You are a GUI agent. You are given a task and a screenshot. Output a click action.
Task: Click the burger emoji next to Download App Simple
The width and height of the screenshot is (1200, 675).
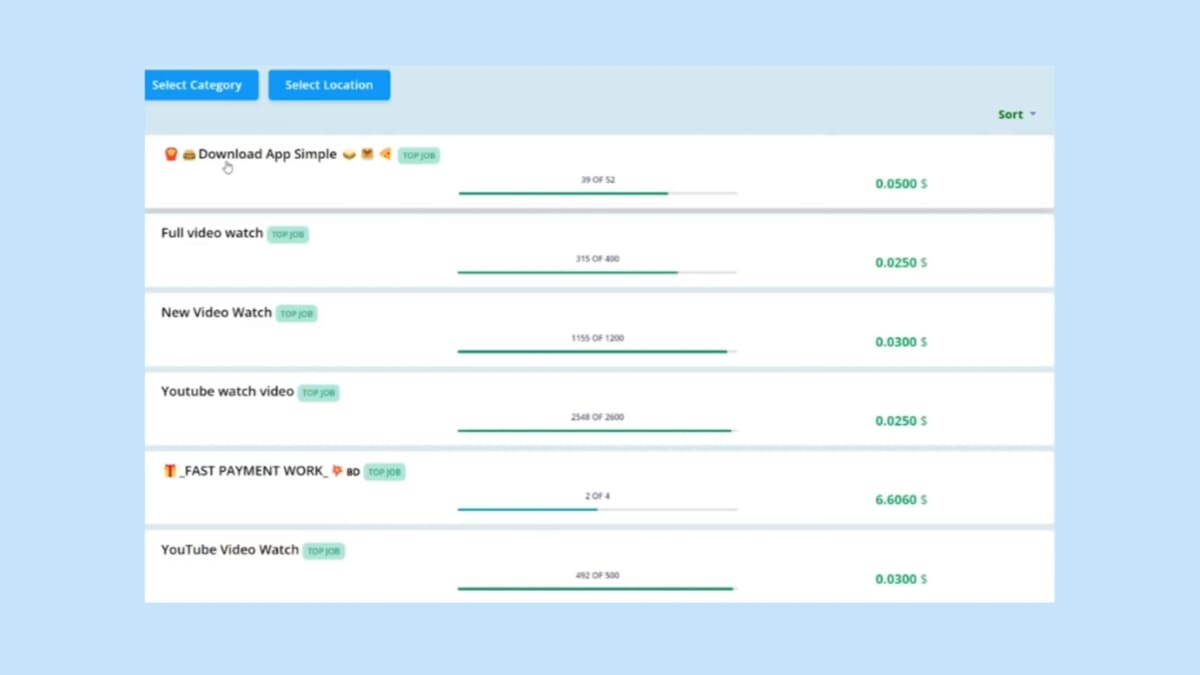[187, 154]
